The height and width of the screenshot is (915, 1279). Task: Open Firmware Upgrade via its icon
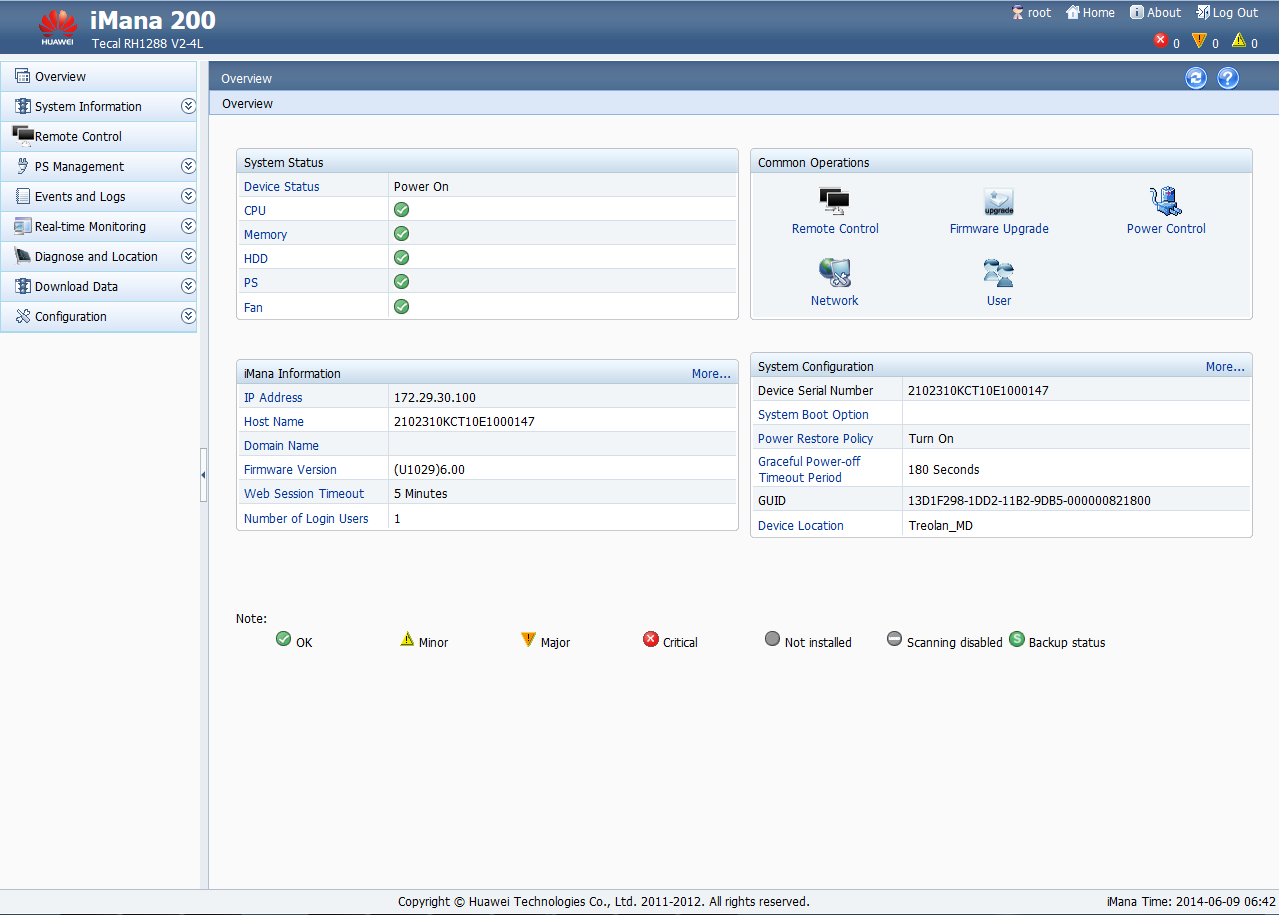tap(998, 201)
